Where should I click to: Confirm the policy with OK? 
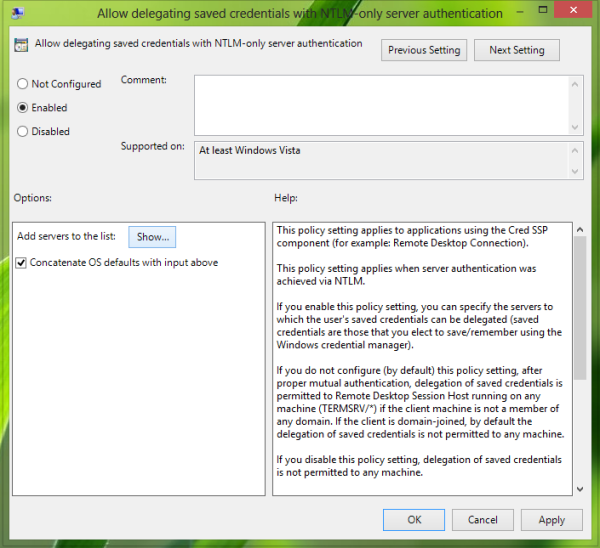414,520
